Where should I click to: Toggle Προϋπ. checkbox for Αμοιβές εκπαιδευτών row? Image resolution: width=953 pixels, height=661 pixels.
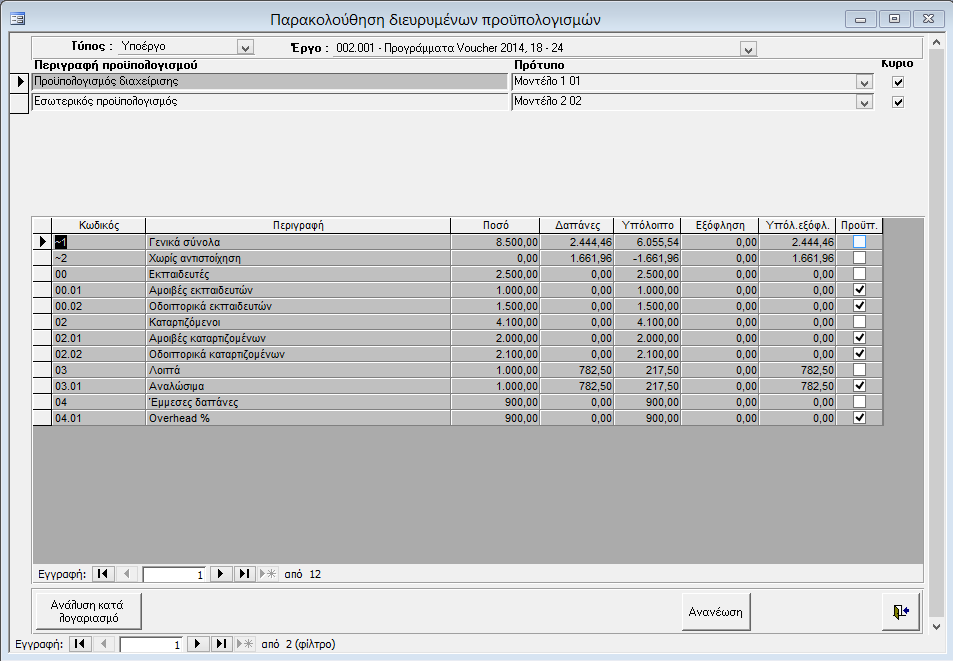click(x=859, y=290)
